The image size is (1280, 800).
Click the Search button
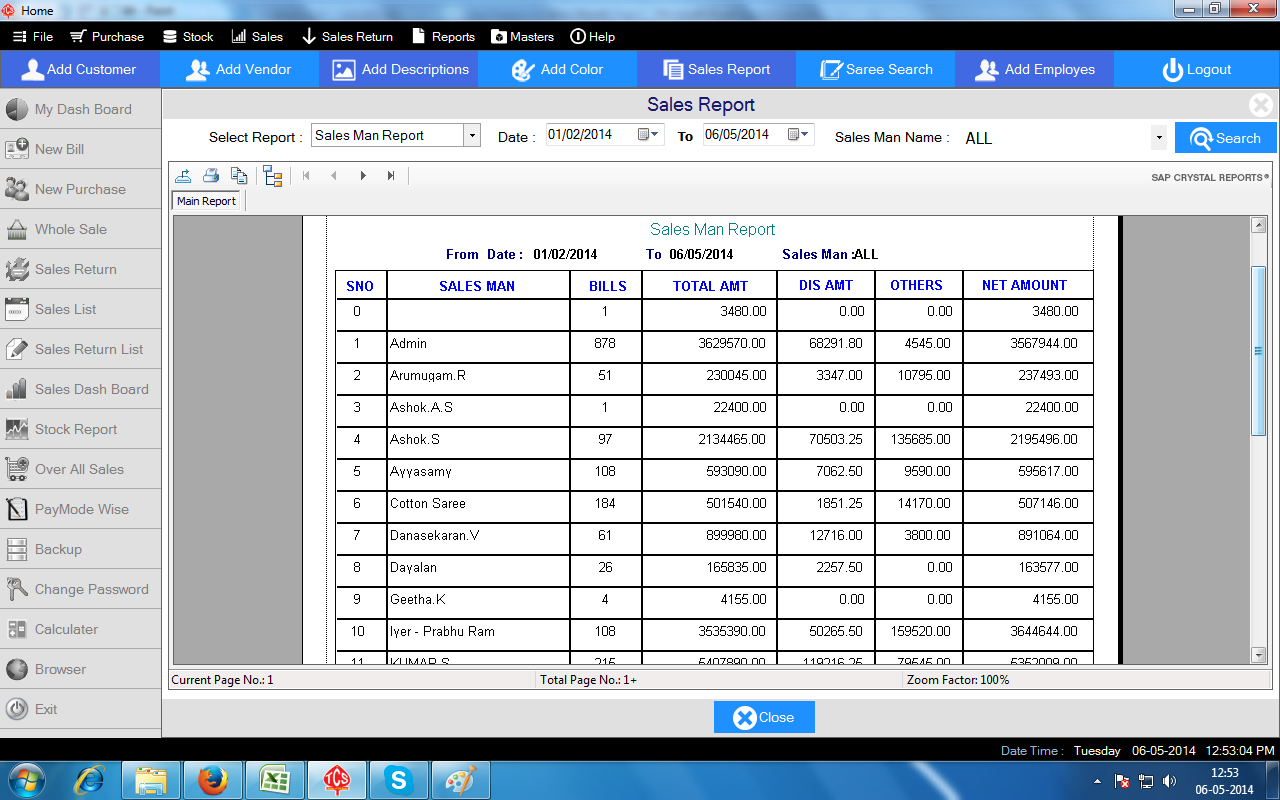1225,138
